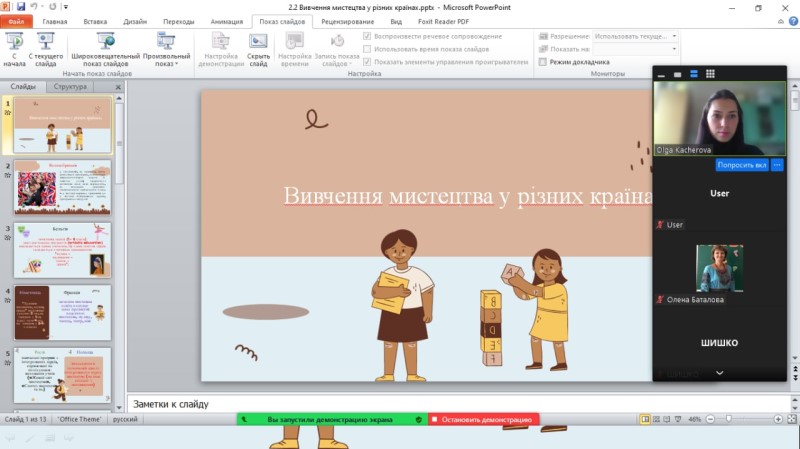This screenshot has height=449, width=800.
Task: Enable 'Режим докладчика' presenter view checkbox
Action: coord(543,61)
